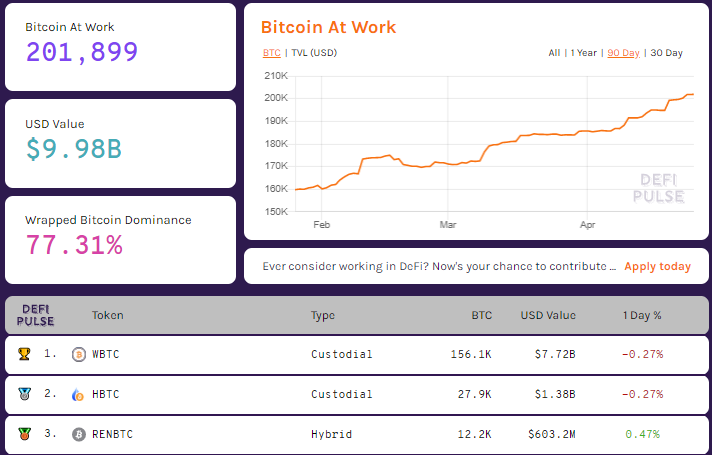Click the bronze medal rank icon
This screenshot has height=455, width=712.
click(x=24, y=435)
